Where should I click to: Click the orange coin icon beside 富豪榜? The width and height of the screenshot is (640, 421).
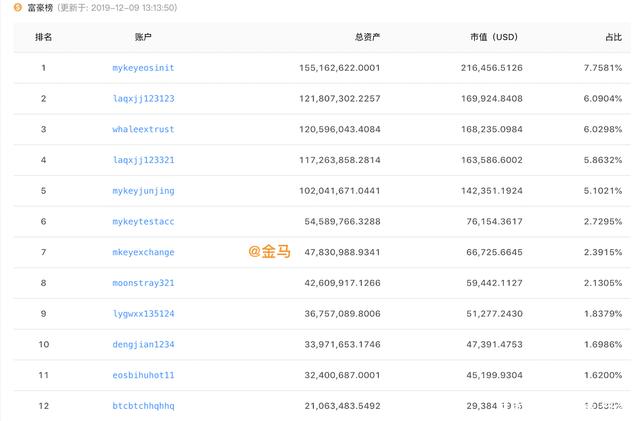tap(18, 7)
